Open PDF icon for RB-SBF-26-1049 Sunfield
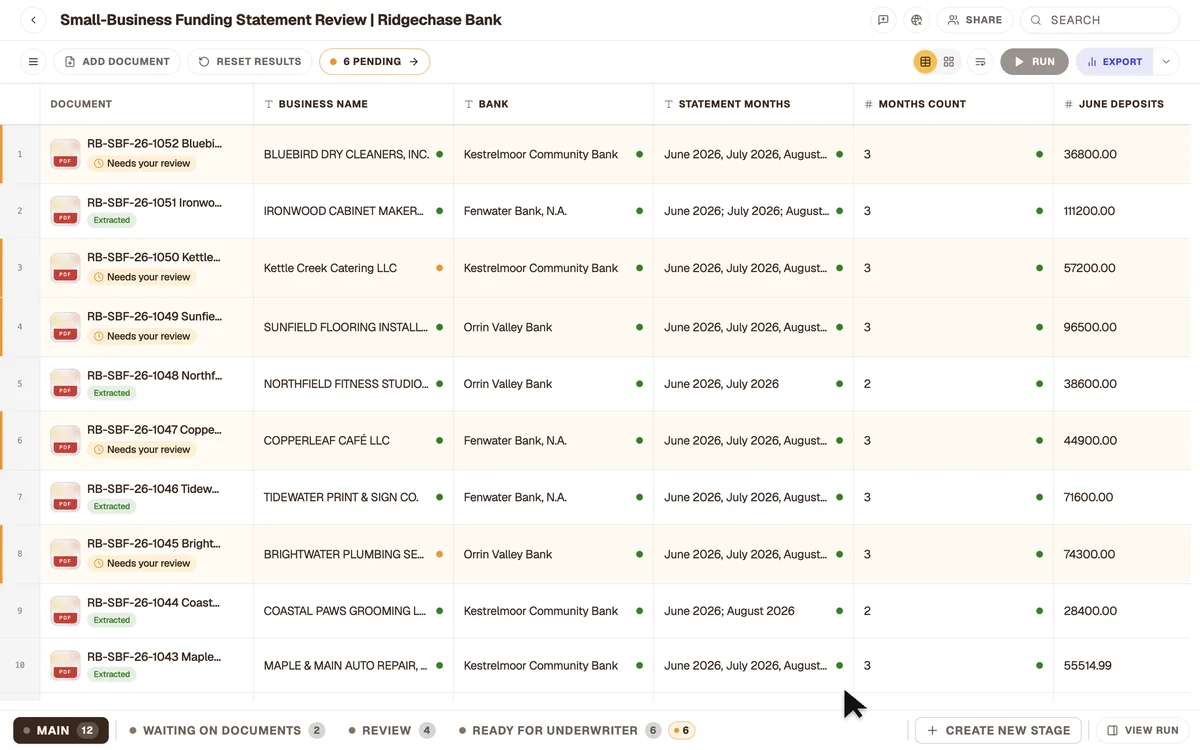The image size is (1200, 750). (65, 327)
